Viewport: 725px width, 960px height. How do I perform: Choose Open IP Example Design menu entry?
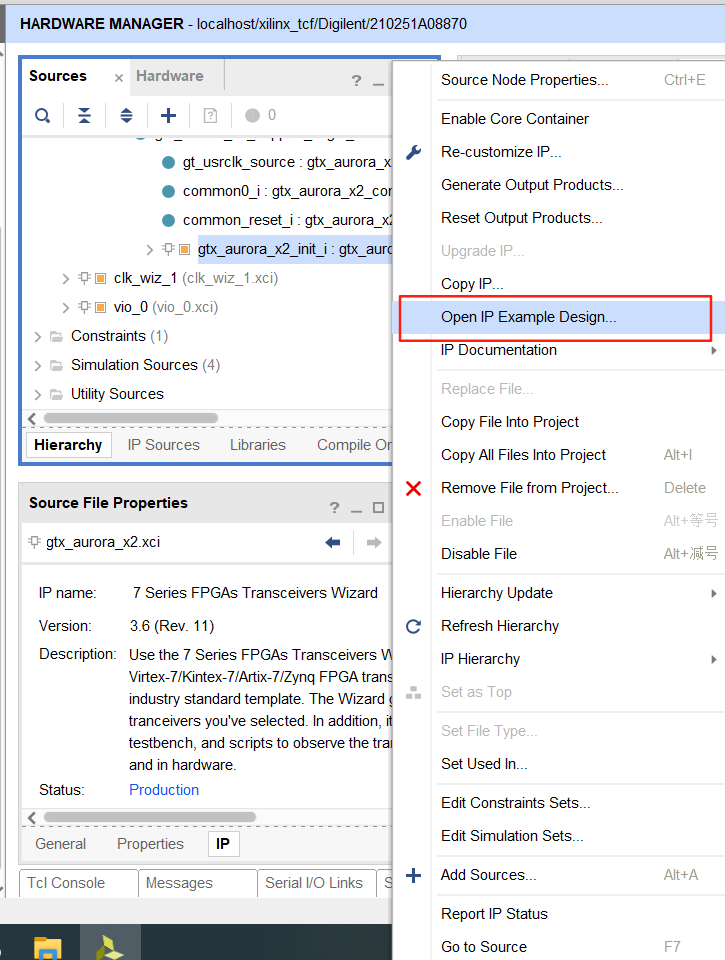tap(528, 317)
